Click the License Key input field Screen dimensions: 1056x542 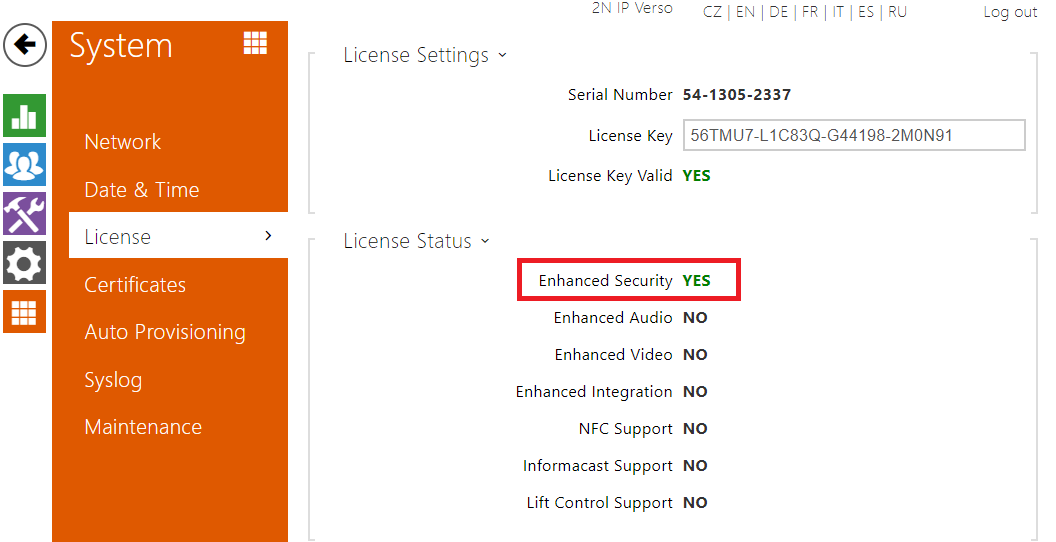tap(854, 136)
